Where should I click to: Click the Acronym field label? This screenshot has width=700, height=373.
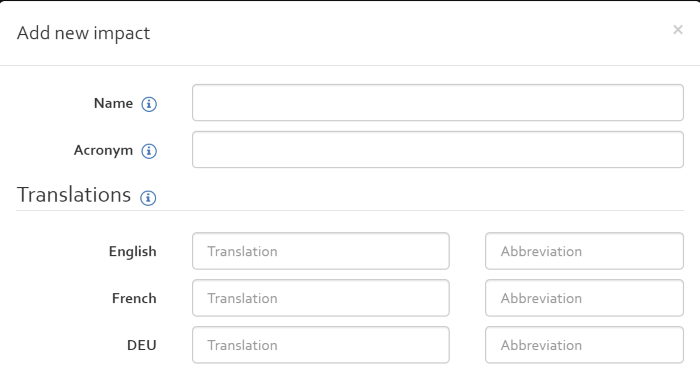click(103, 150)
